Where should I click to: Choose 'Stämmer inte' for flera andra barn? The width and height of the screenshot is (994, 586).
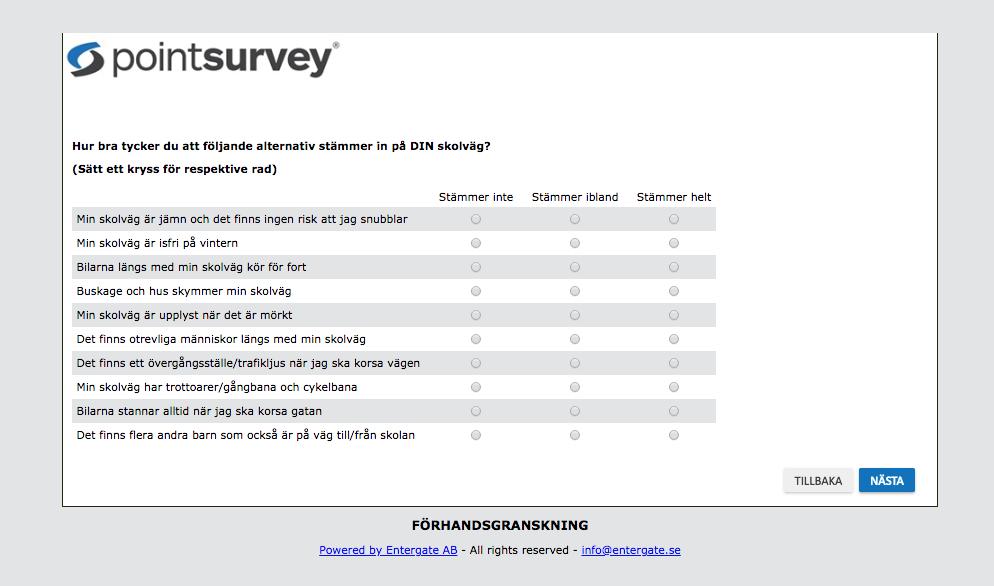point(476,435)
